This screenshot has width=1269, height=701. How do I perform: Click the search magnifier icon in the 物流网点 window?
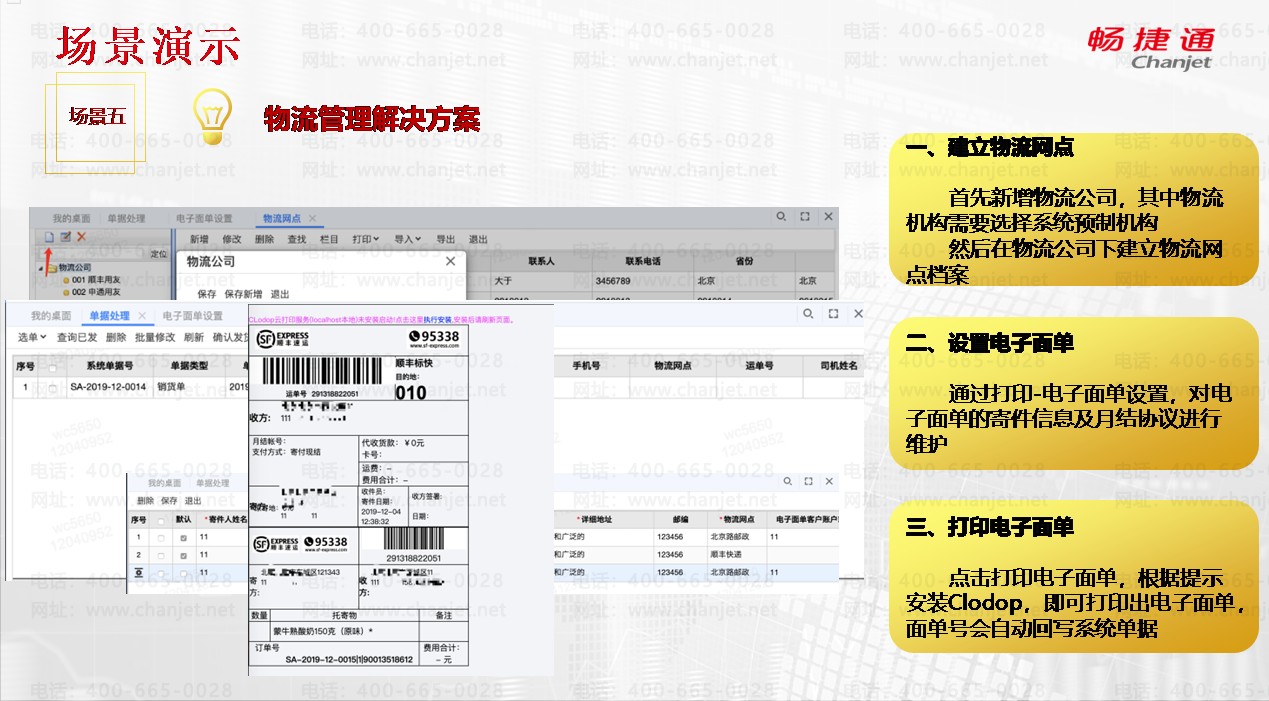pos(779,217)
